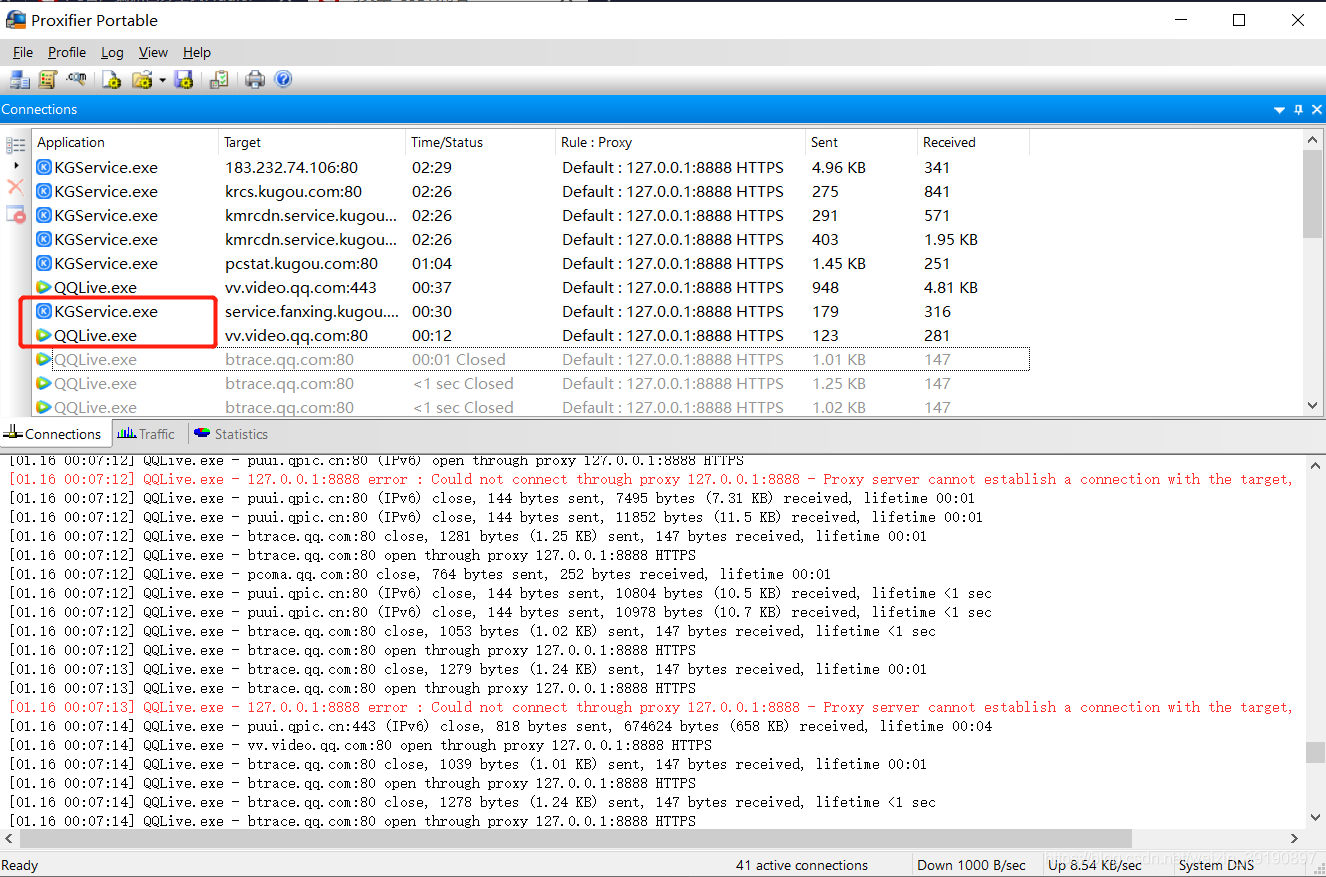
Task: Sort by the Time/Status column header
Action: click(481, 142)
